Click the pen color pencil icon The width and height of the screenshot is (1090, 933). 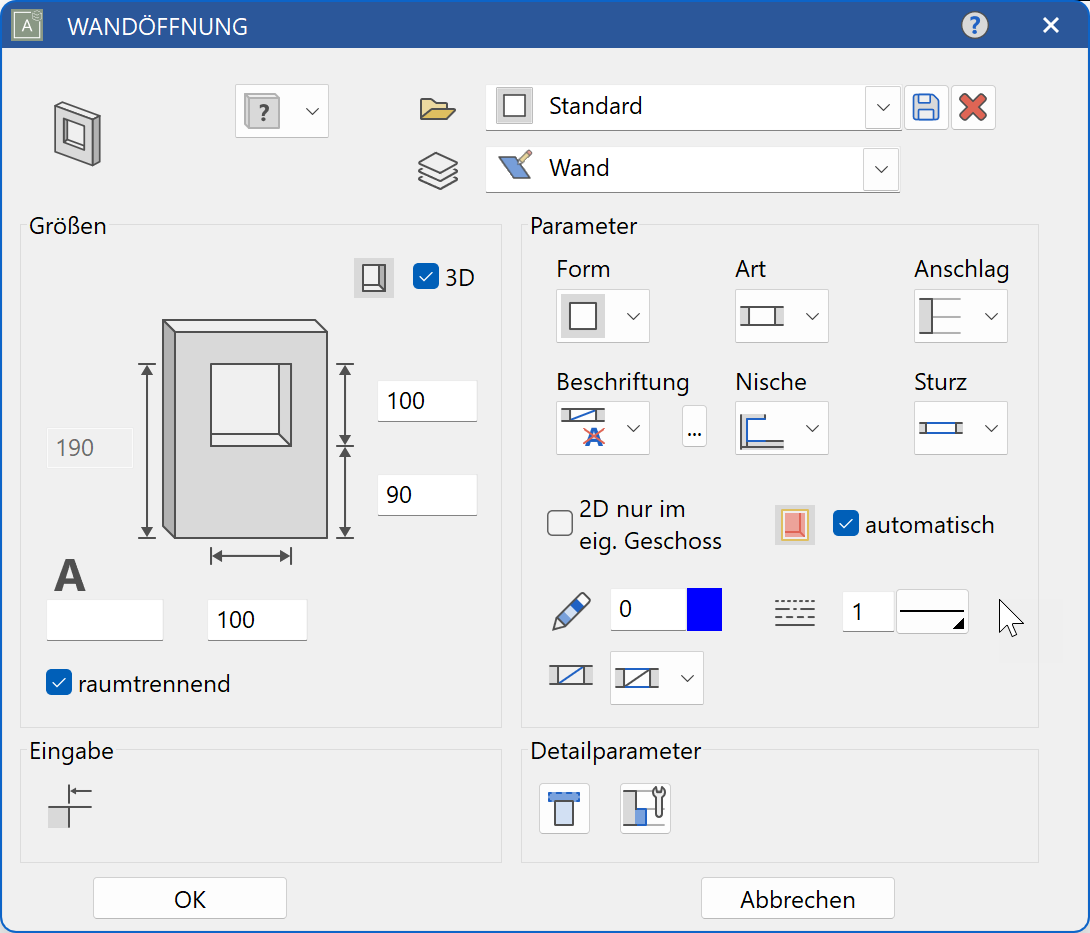[572, 611]
